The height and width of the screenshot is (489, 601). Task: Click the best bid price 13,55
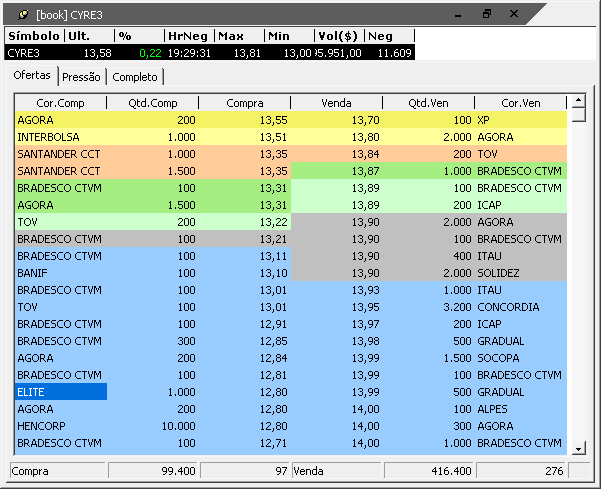pos(245,120)
